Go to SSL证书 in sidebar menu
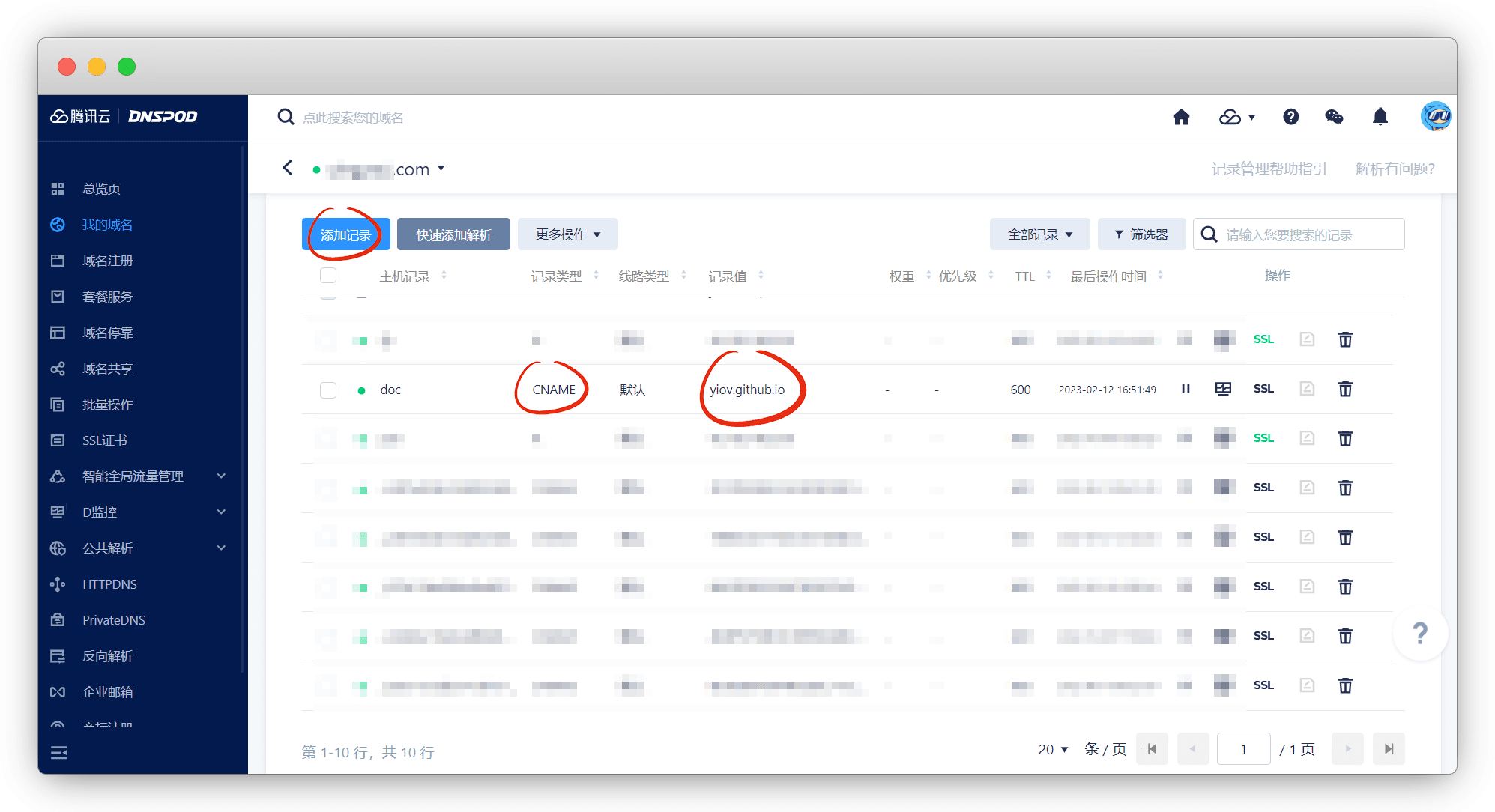 coord(104,440)
